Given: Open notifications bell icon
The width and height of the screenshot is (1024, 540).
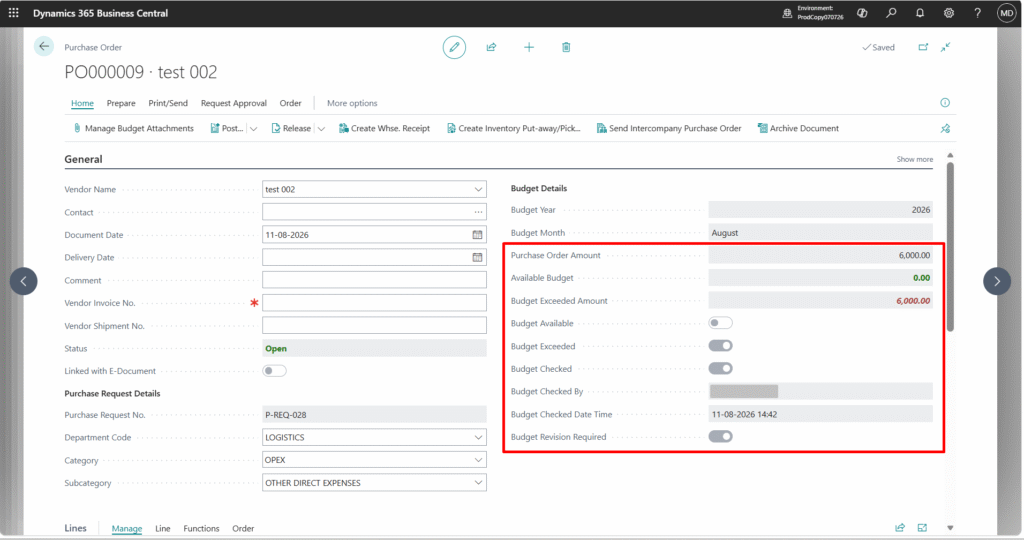Looking at the screenshot, I should pos(920,13).
